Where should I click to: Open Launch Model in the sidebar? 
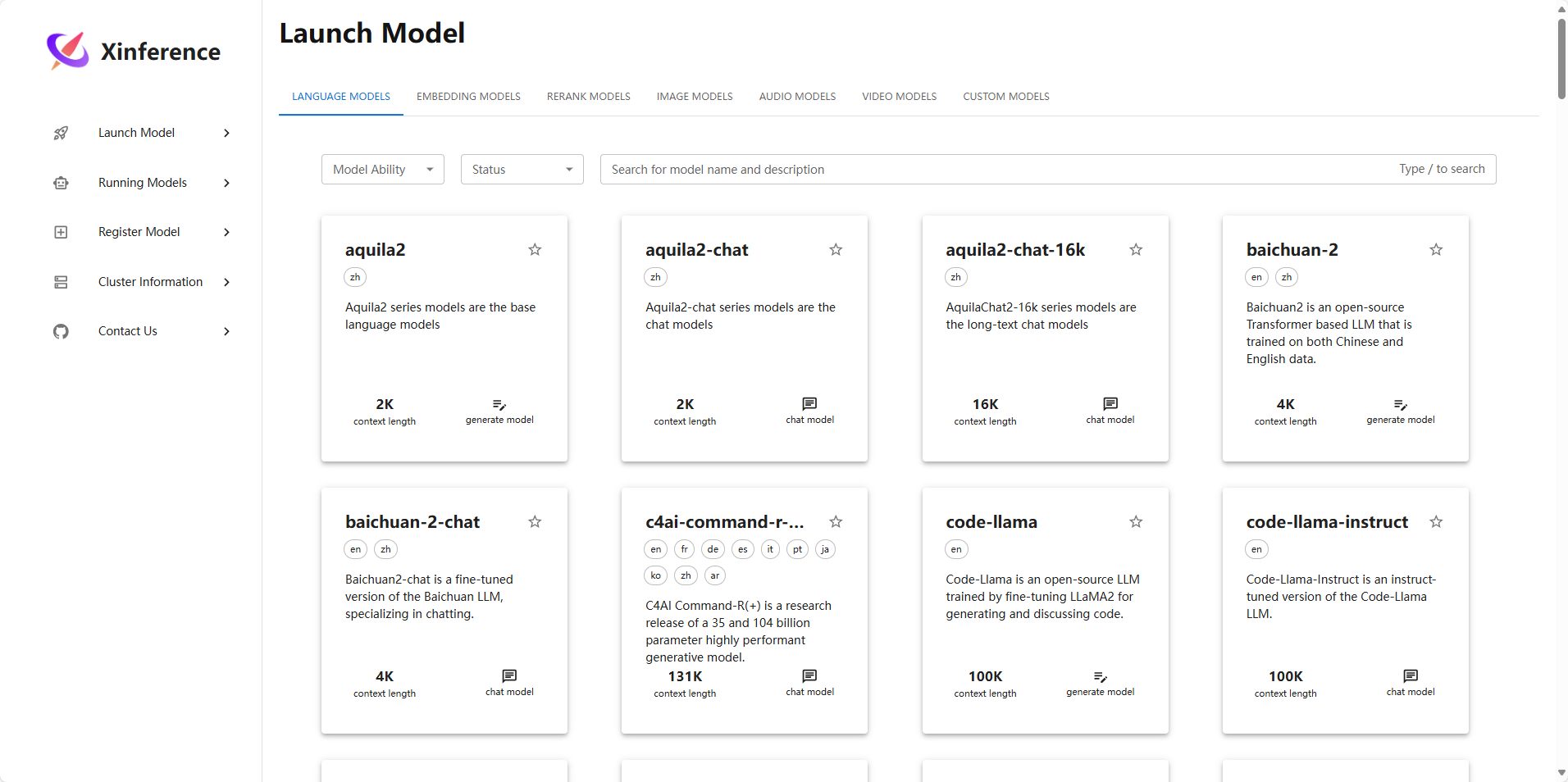[136, 133]
